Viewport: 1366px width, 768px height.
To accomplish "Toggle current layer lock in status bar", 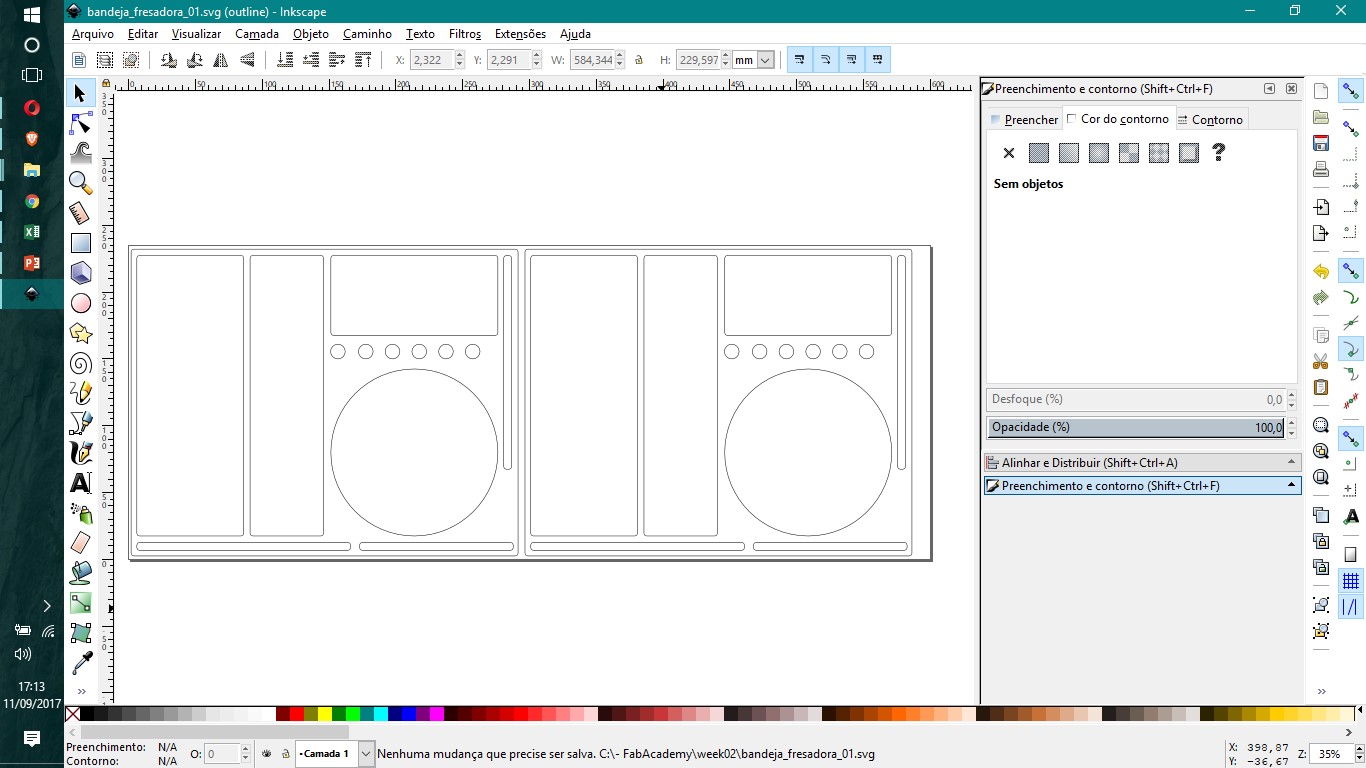I will (285, 754).
